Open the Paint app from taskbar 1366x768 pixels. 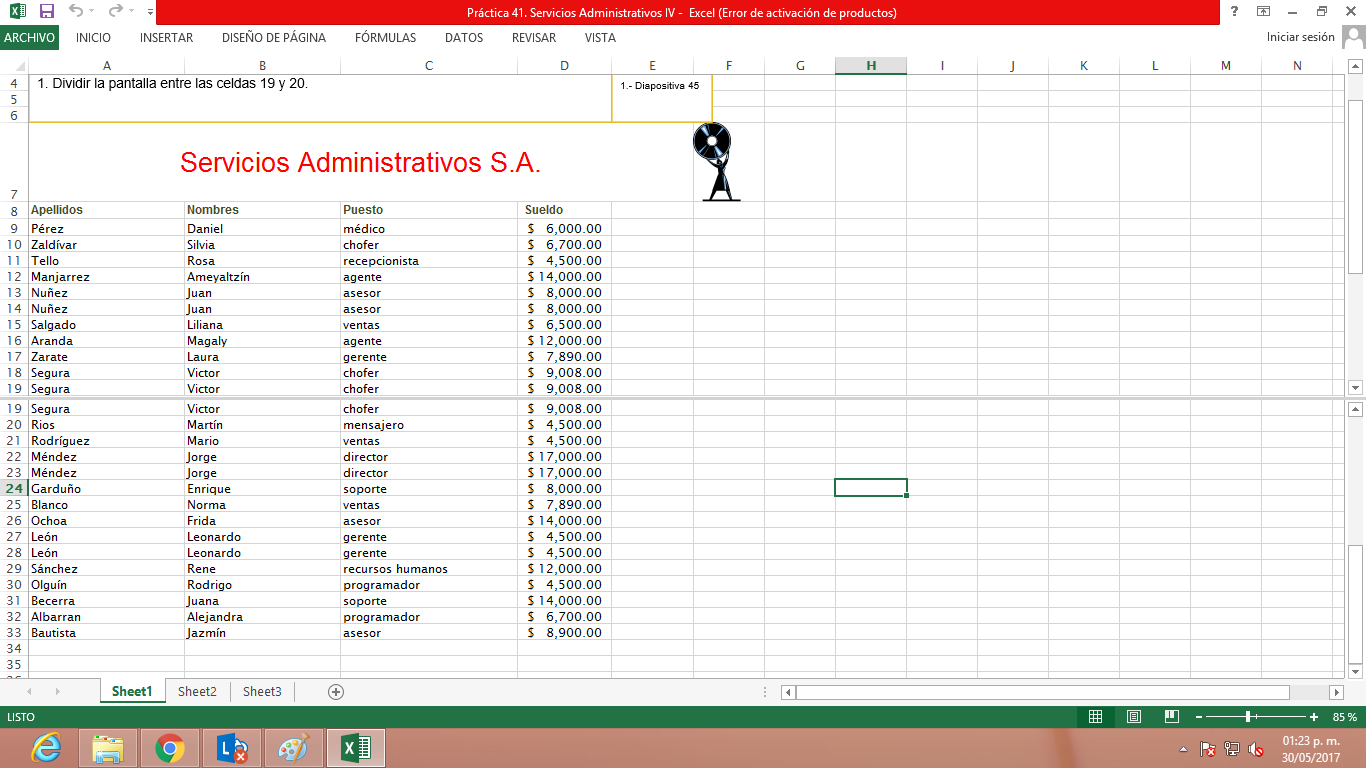[x=294, y=748]
